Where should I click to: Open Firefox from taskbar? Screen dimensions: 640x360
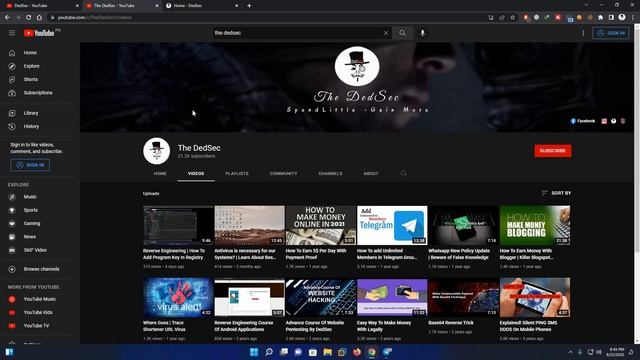tap(357, 352)
